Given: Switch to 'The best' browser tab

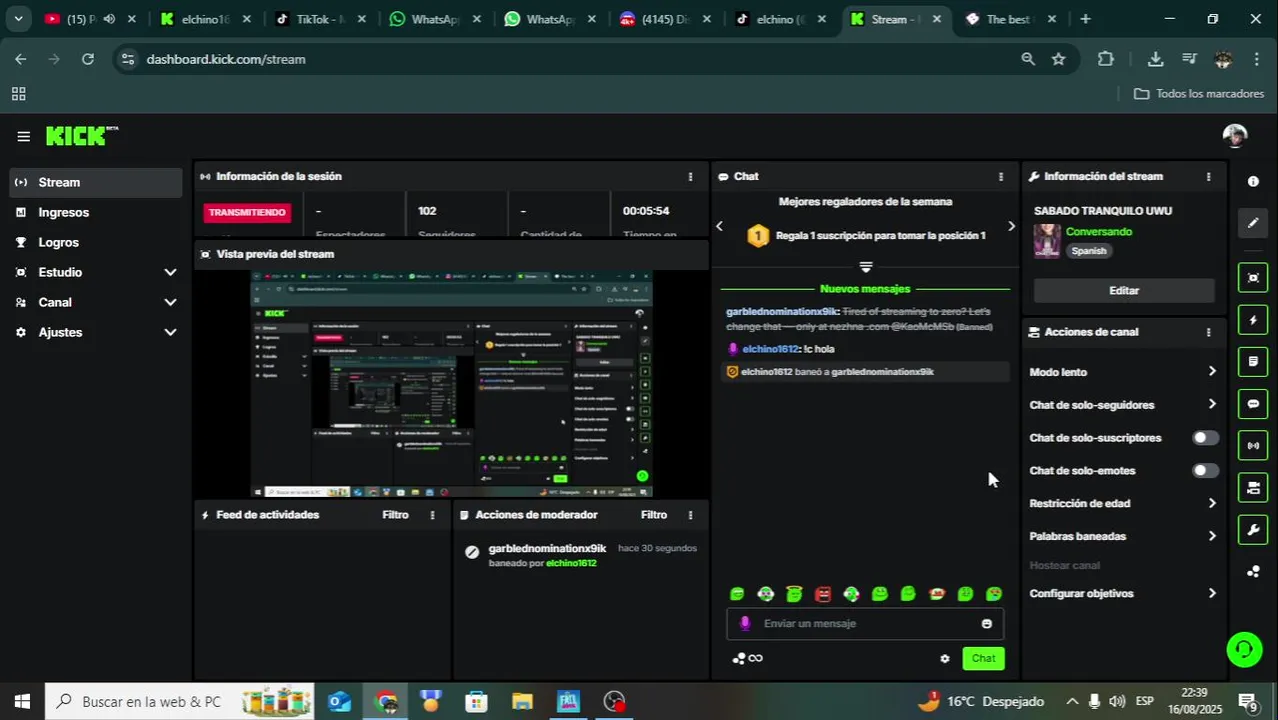Looking at the screenshot, I should [1010, 19].
